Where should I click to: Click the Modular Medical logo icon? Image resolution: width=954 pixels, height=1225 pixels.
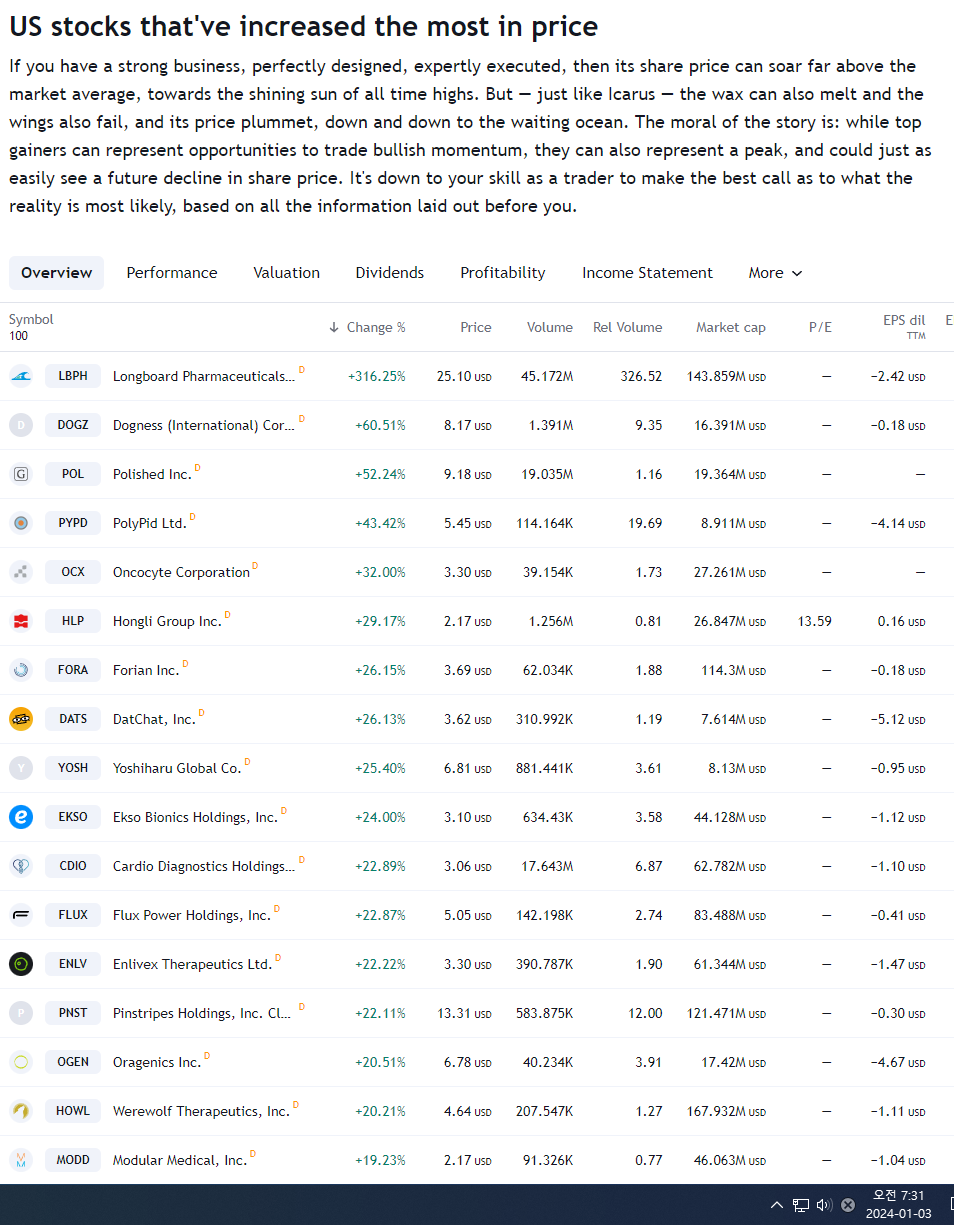[x=21, y=1160]
